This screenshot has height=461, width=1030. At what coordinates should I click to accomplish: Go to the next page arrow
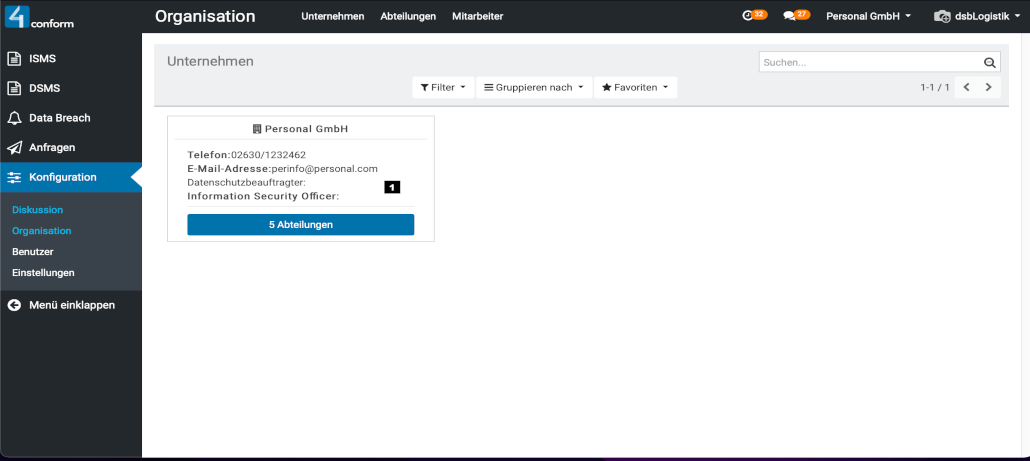pos(988,88)
